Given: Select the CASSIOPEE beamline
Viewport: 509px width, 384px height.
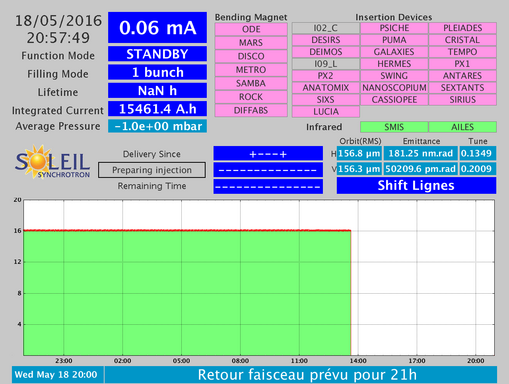Looking at the screenshot, I should (394, 100).
